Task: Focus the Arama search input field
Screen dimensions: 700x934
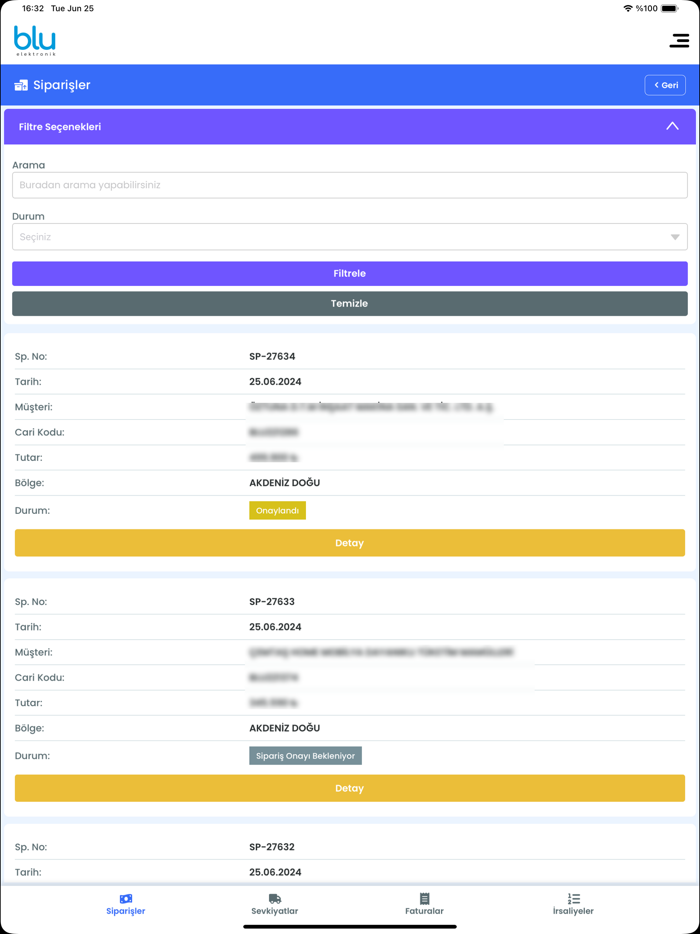Action: tap(350, 185)
